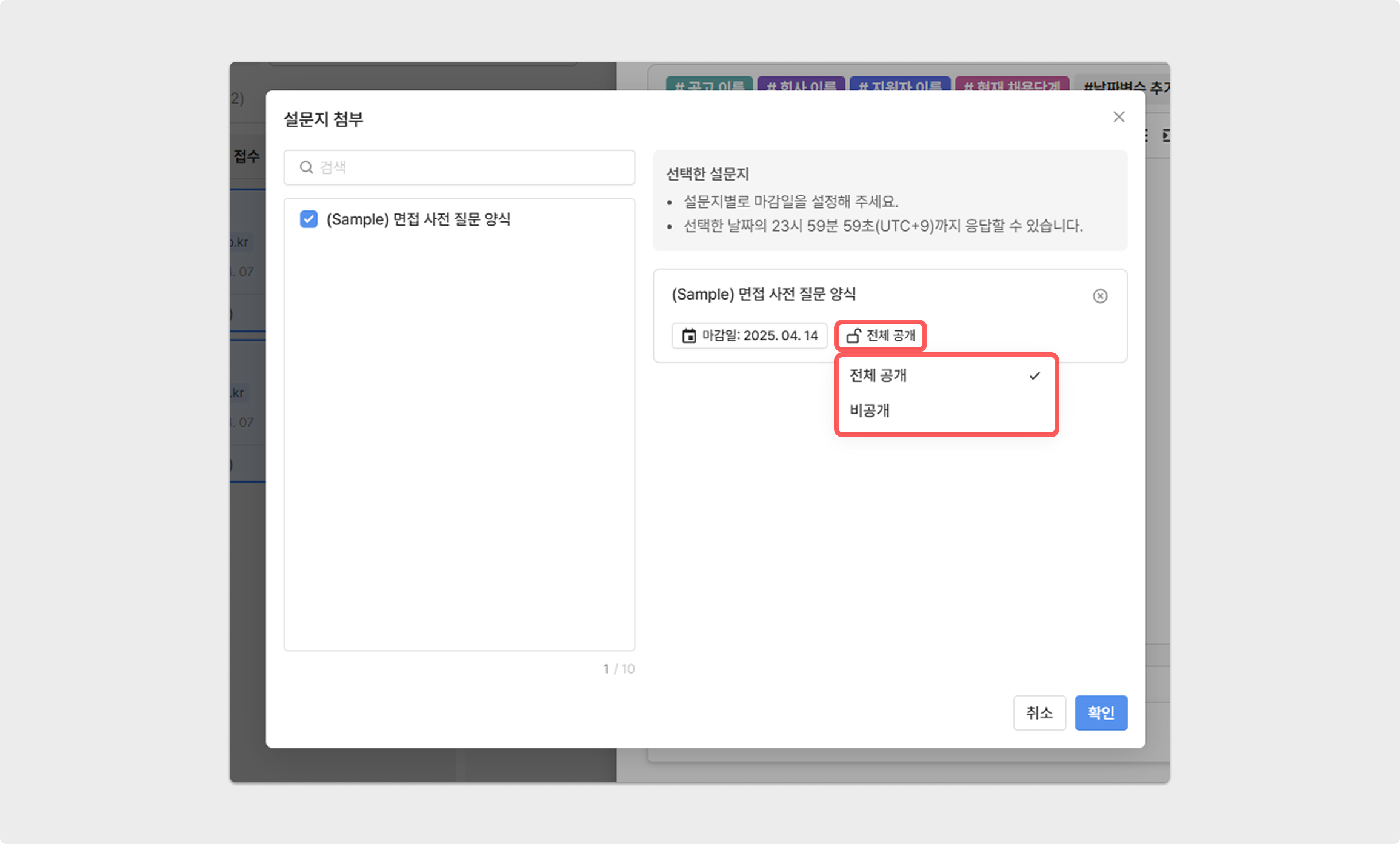Focus the 검색 search input field
The width and height of the screenshot is (1400, 844).
[x=473, y=167]
